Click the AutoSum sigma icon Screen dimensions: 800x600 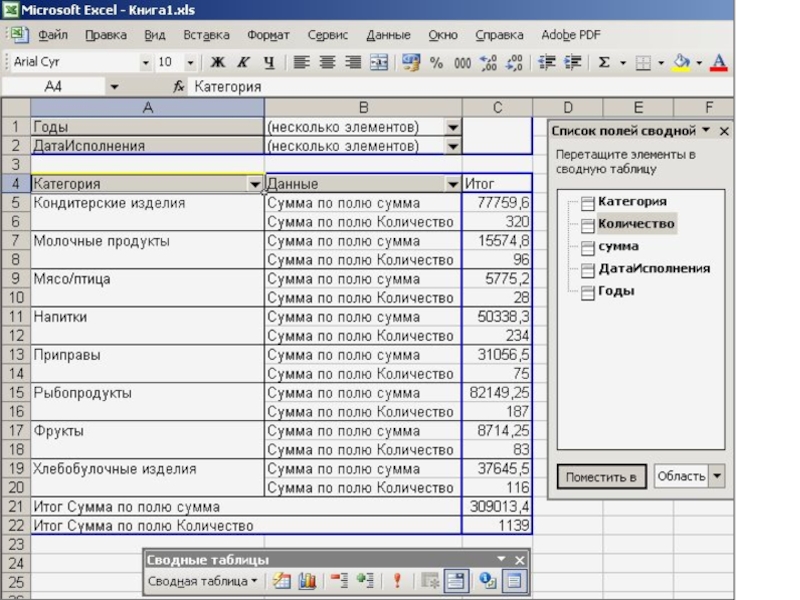click(604, 63)
